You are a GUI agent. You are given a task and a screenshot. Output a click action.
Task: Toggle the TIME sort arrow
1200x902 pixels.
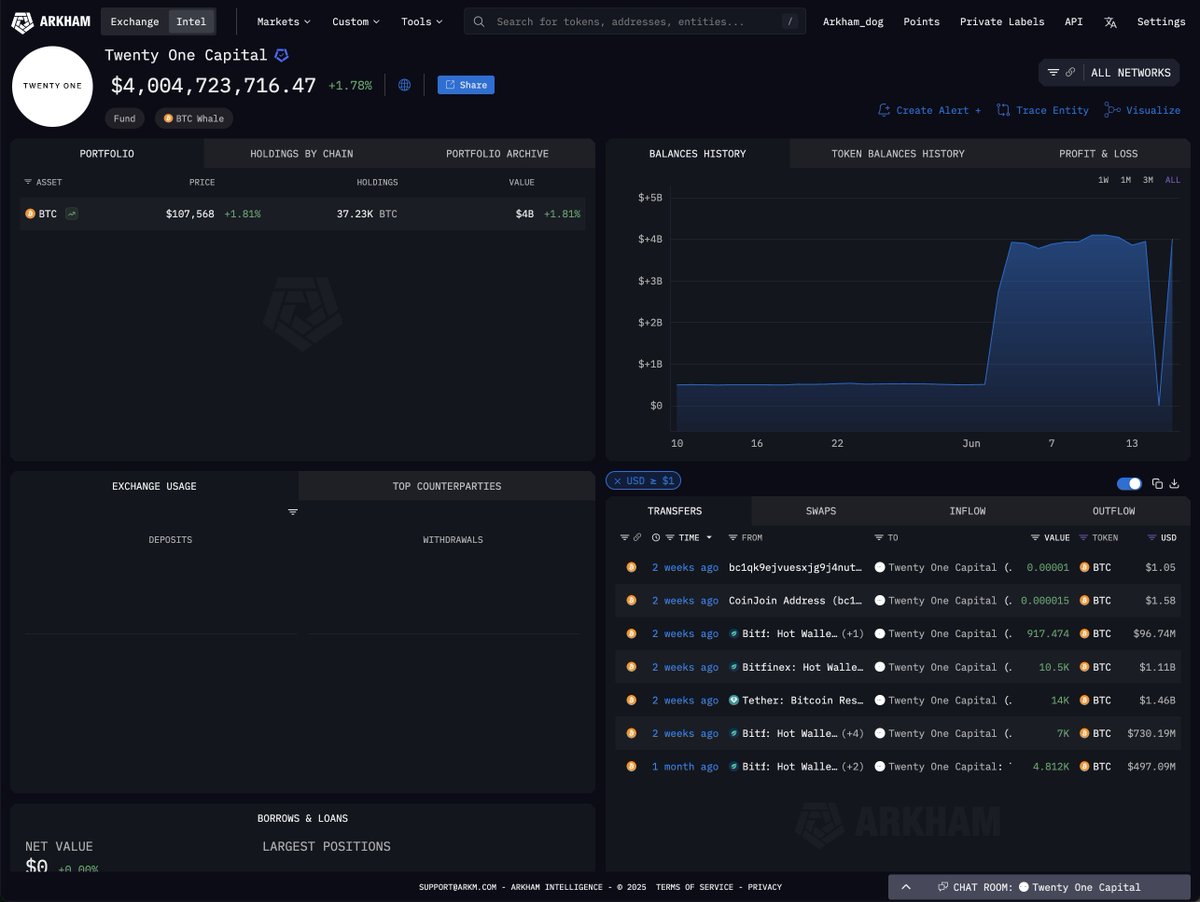(x=709, y=538)
